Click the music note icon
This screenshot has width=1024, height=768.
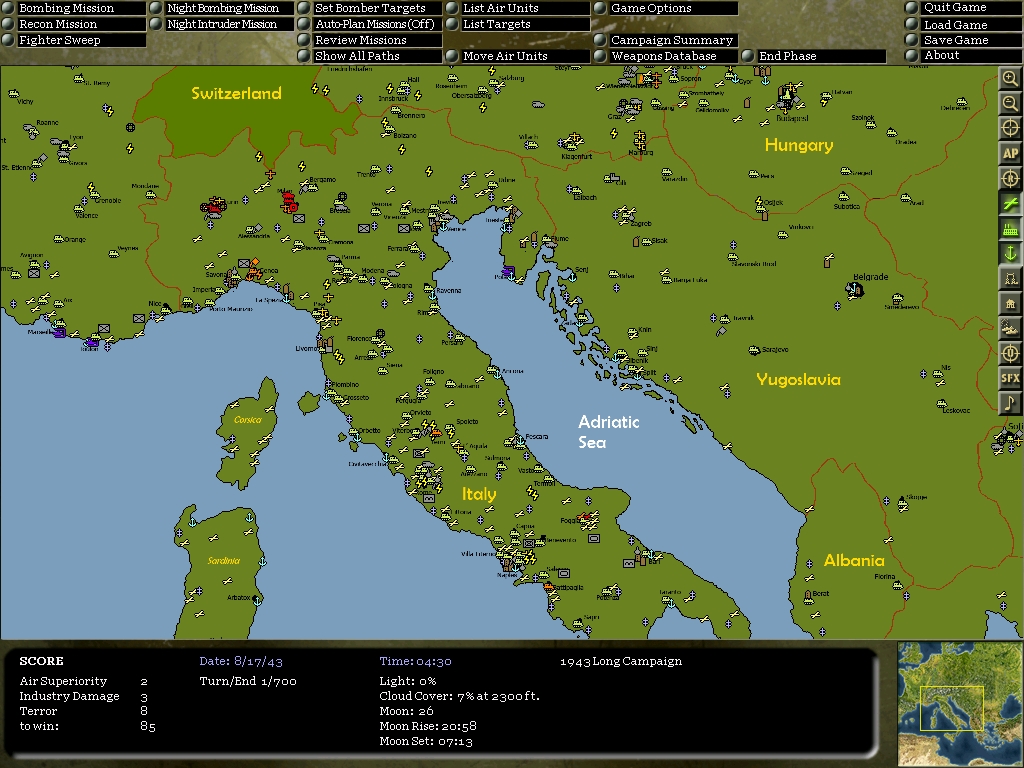[x=1010, y=403]
